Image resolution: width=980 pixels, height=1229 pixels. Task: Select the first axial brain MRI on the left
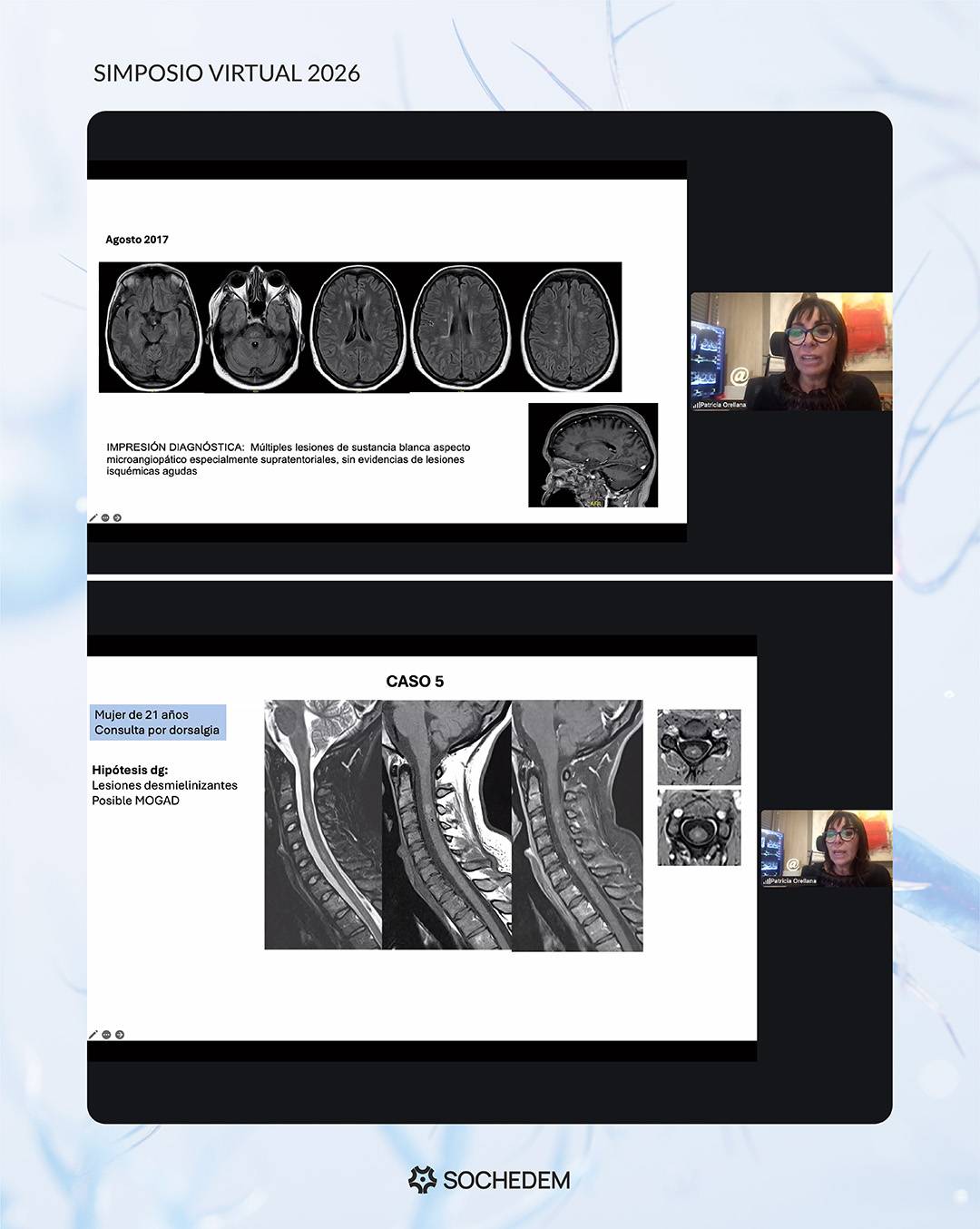tap(152, 328)
